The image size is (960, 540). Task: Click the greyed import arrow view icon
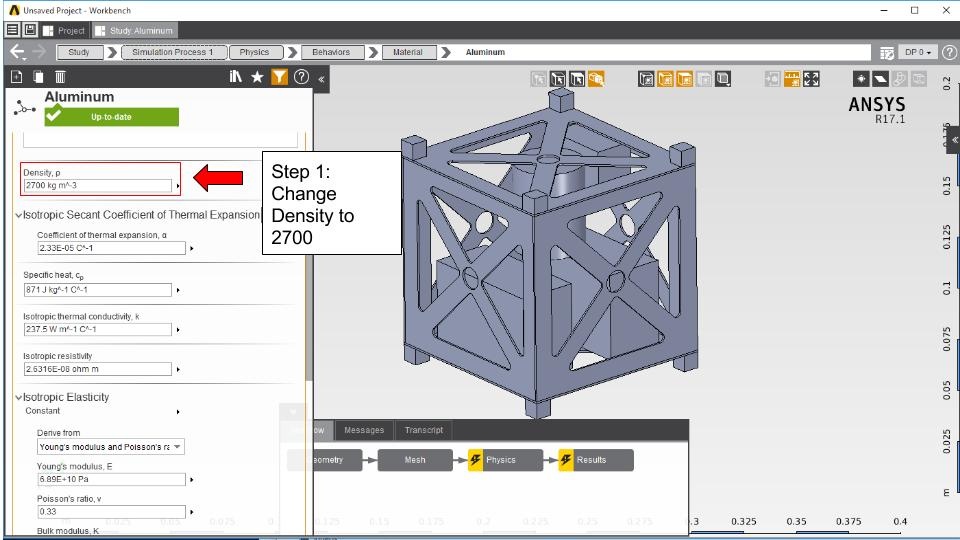pos(772,79)
